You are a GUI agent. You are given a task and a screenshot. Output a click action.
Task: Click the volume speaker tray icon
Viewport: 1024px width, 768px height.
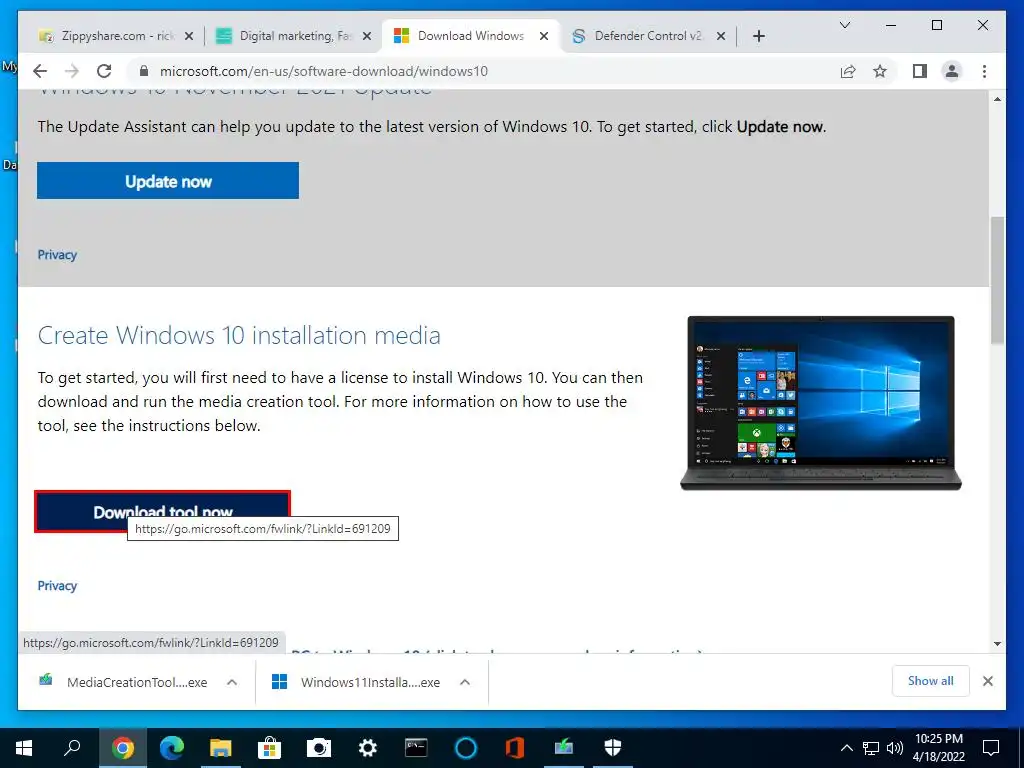[x=895, y=748]
